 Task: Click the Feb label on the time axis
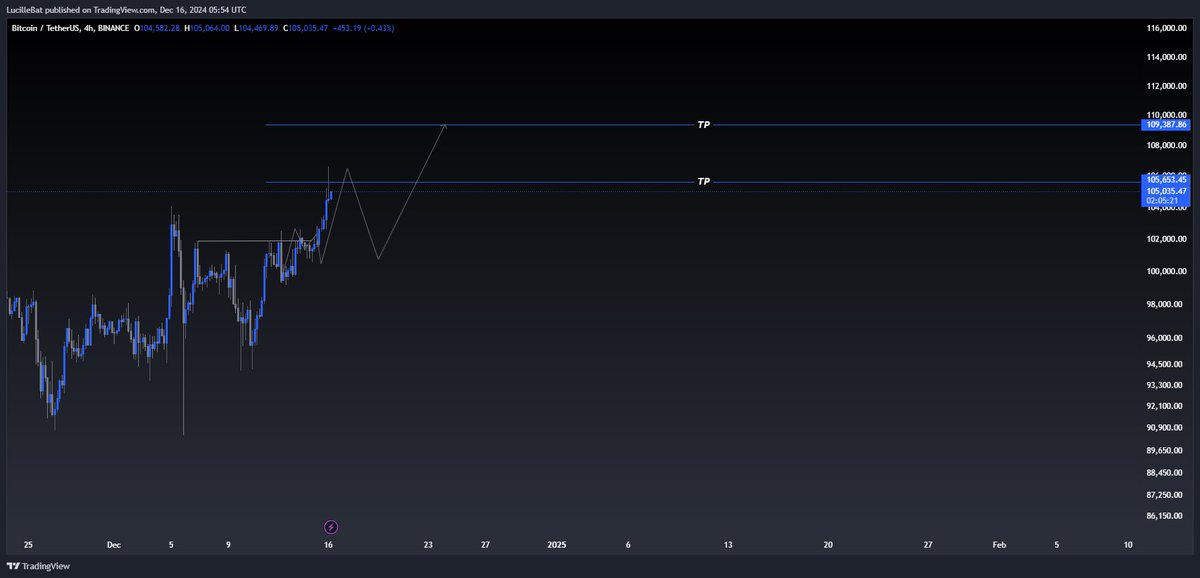999,545
